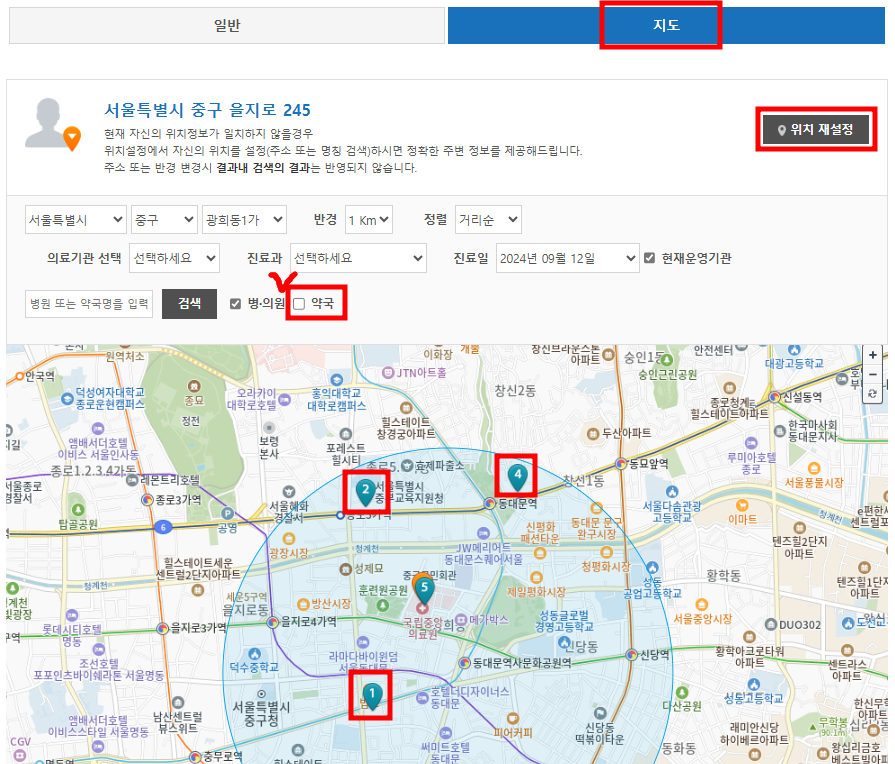Viewport: 895px width, 764px height.
Task: Click map marker number 4
Action: pyautogui.click(x=518, y=476)
